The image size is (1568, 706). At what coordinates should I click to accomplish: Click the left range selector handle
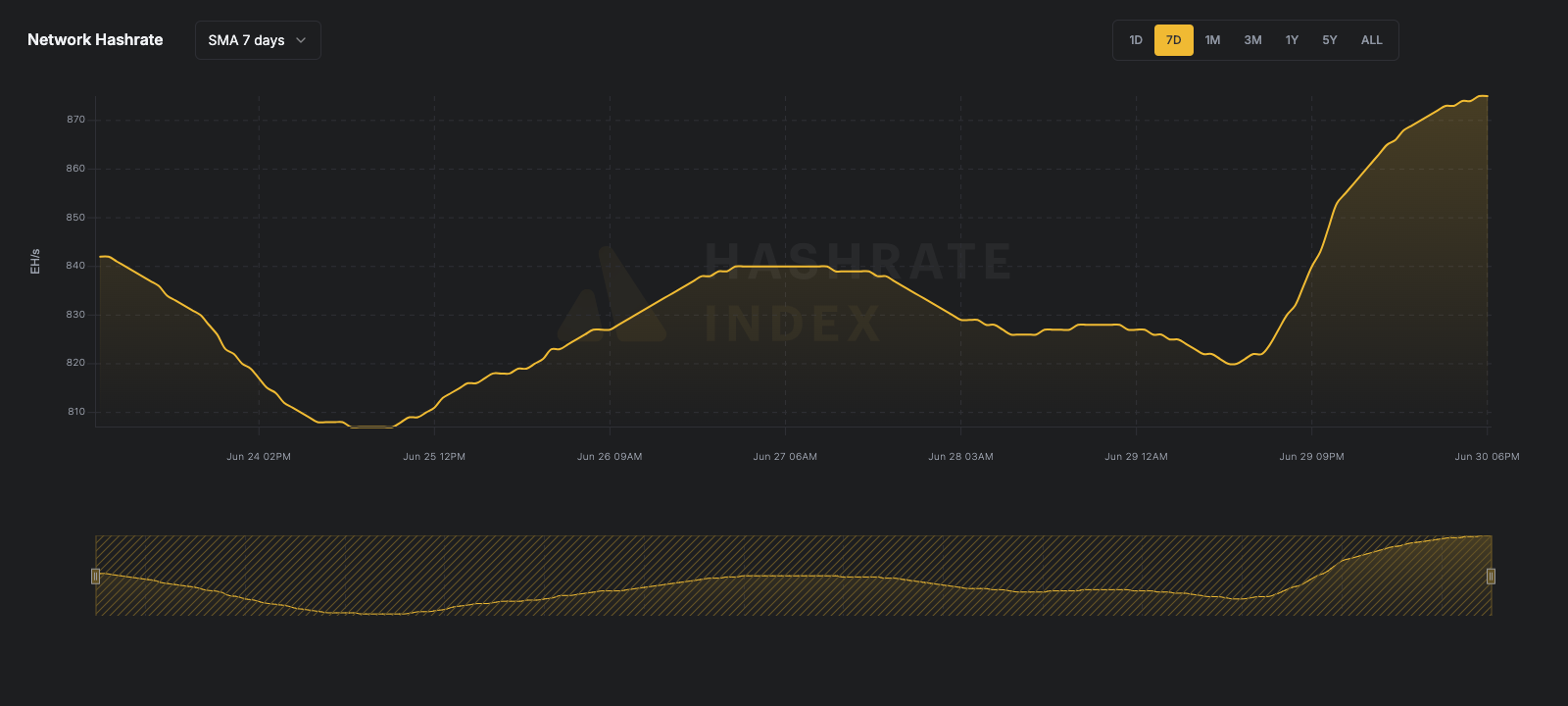pos(95,576)
